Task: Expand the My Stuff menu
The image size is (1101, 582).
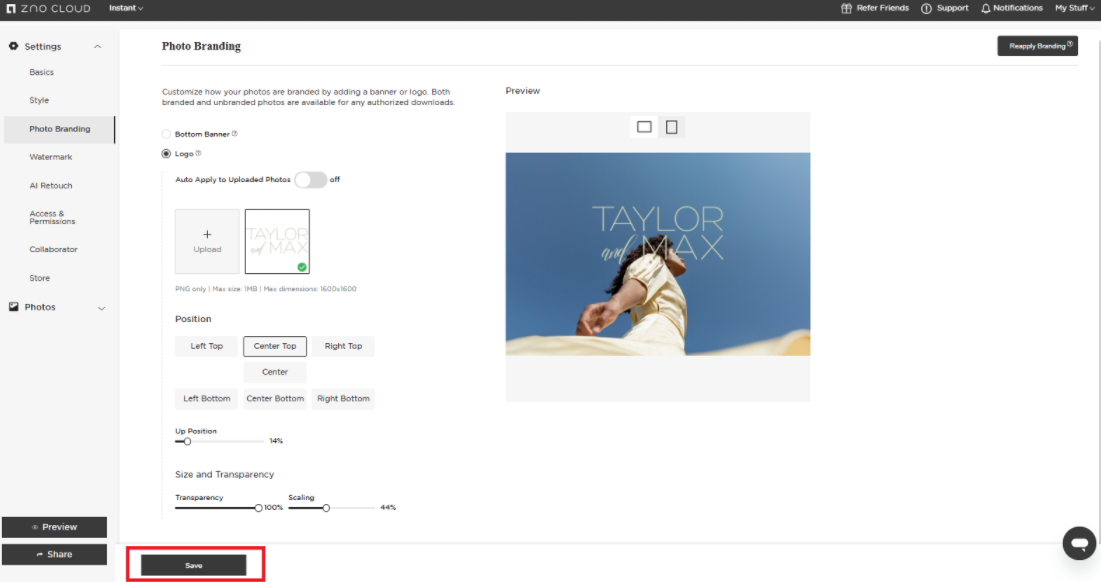Action: (x=1074, y=8)
